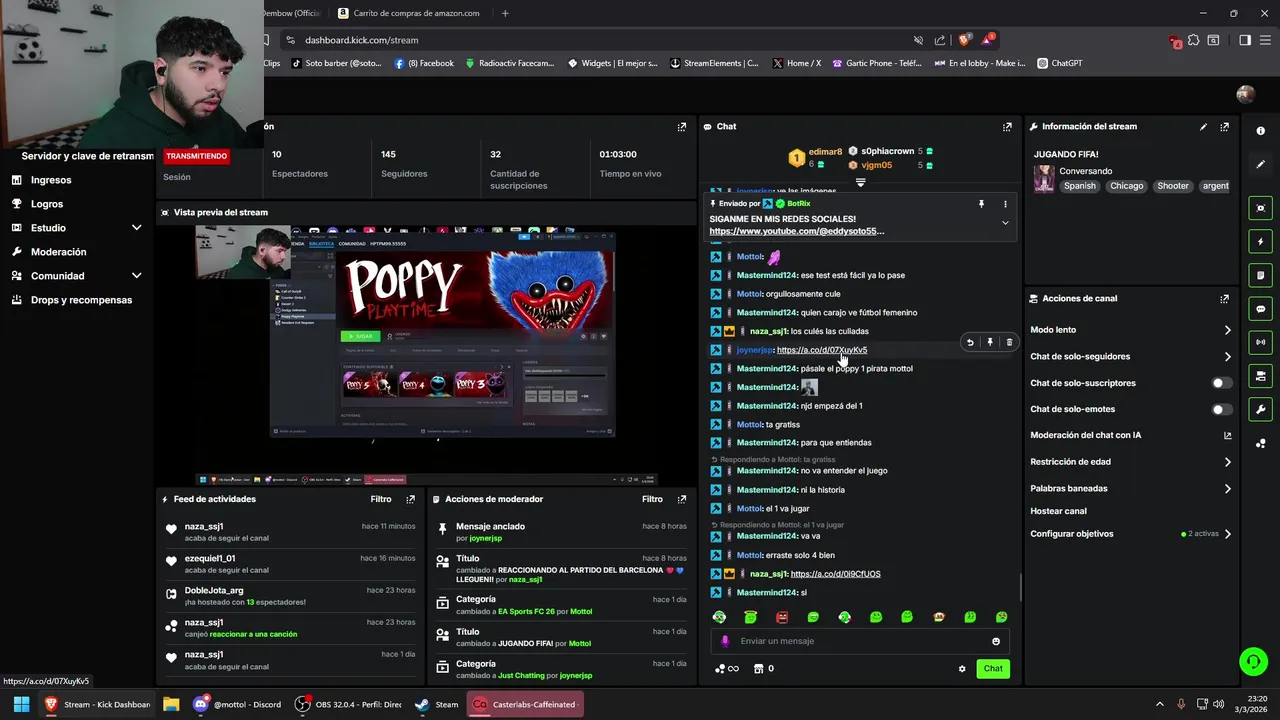The image size is (1280, 720).
Task: Open Steam from the Windows taskbar
Action: point(437,705)
